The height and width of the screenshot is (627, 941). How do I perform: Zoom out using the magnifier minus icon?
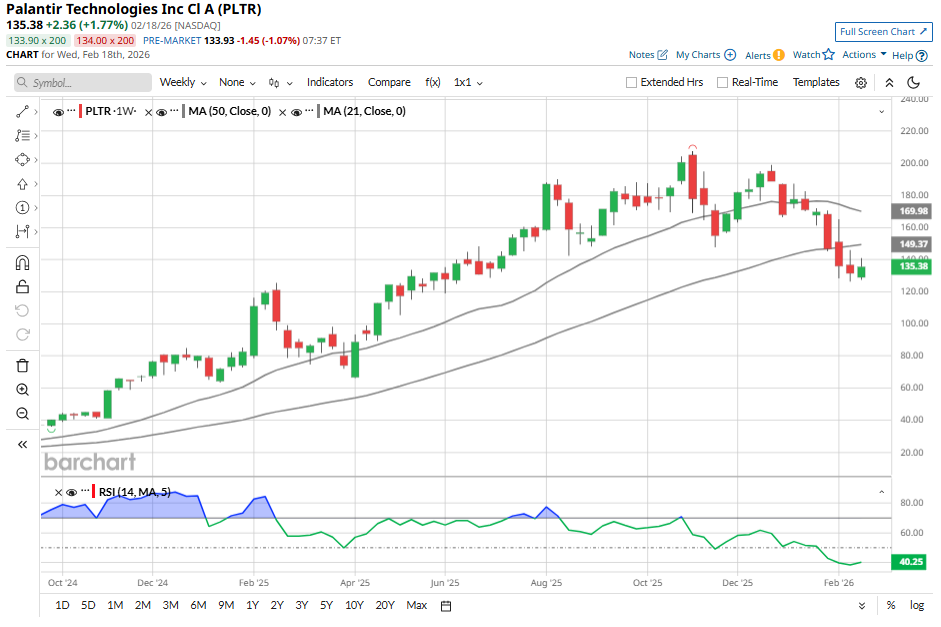coord(22,414)
